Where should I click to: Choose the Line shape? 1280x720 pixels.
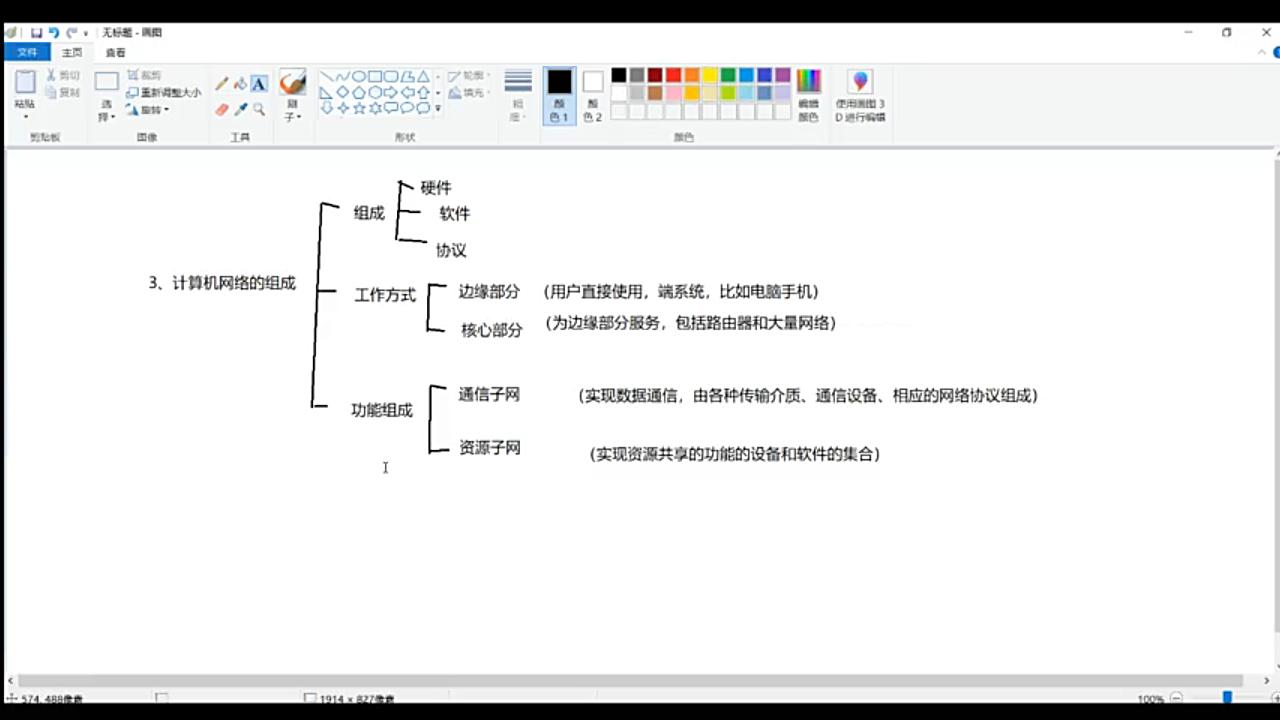(x=326, y=76)
